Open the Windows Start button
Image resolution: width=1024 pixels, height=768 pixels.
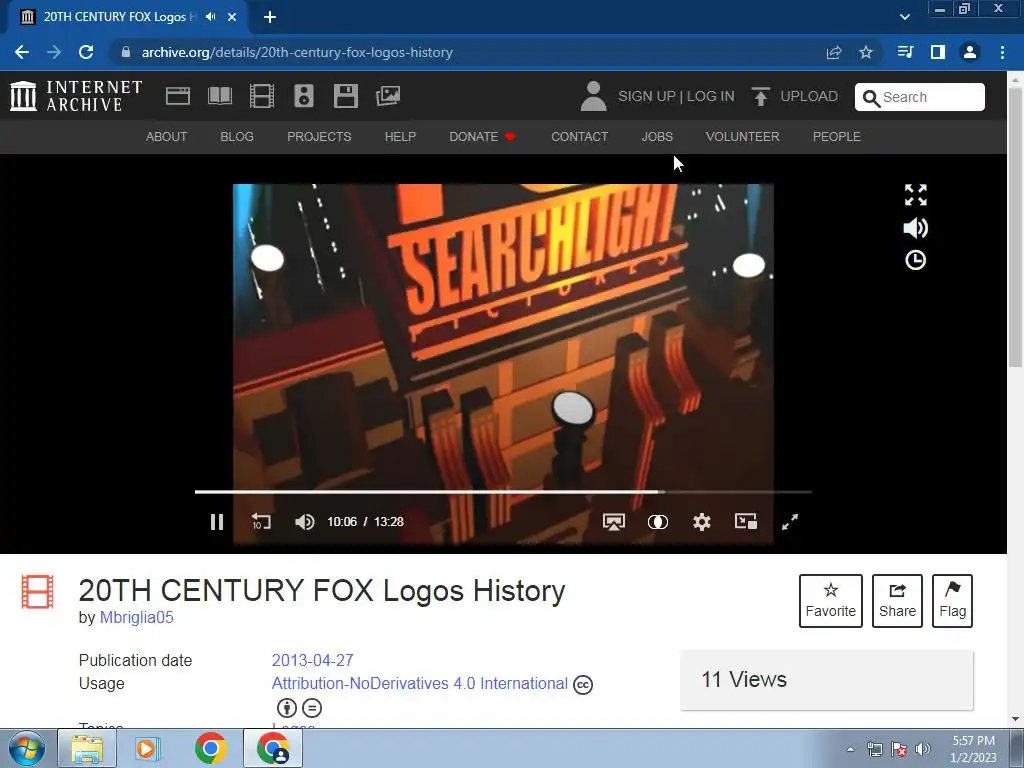click(x=27, y=748)
